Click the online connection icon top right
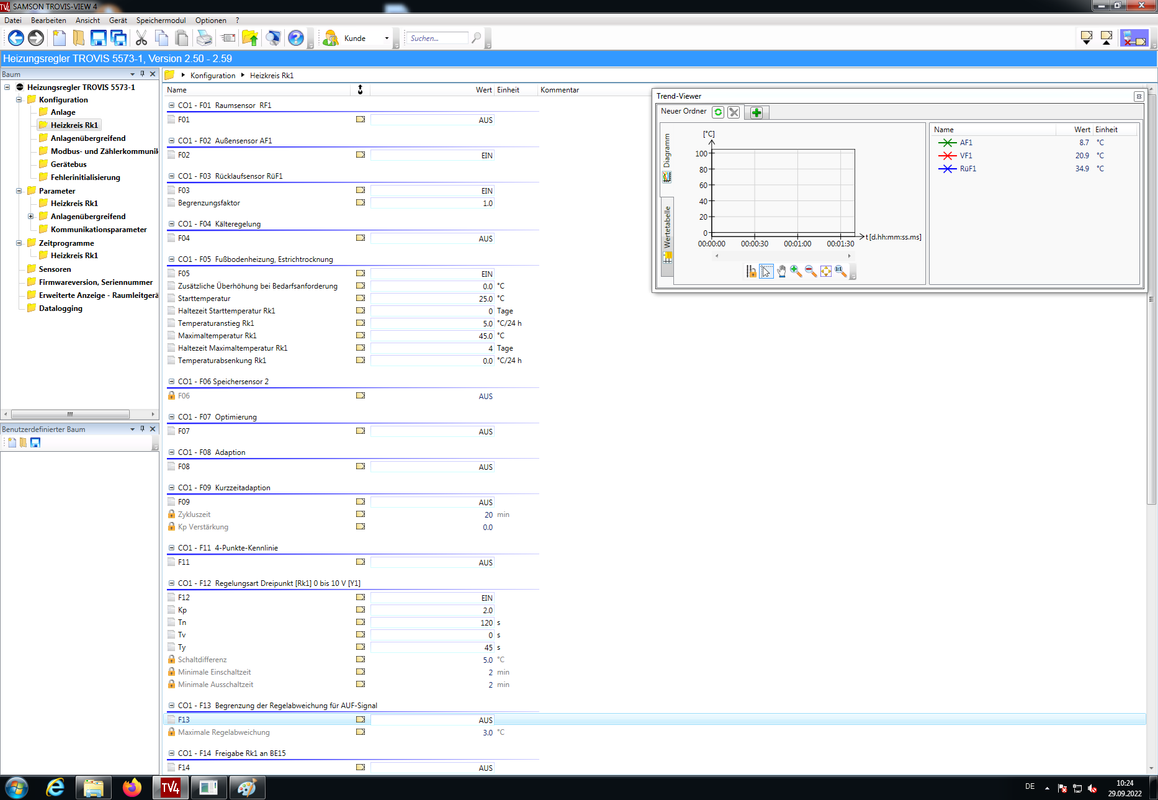Screen dimensions: 1158x800 click(1134, 38)
